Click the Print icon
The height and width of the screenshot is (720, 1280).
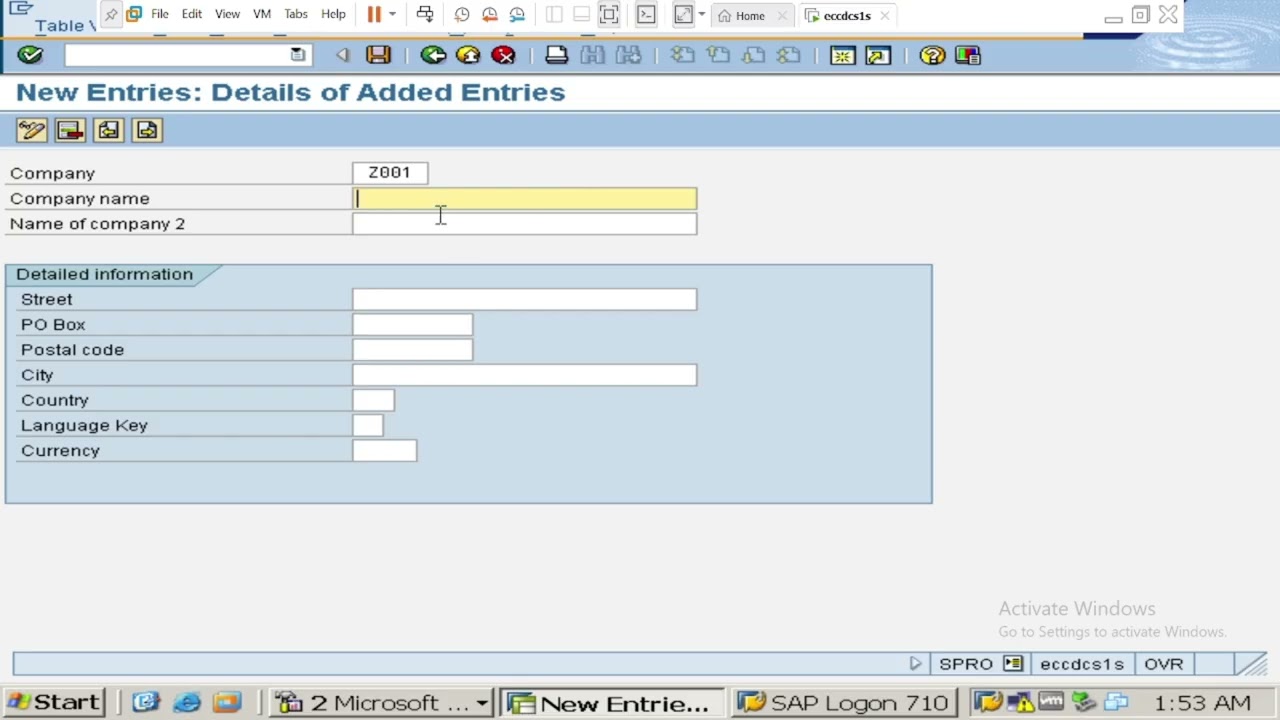(x=557, y=55)
